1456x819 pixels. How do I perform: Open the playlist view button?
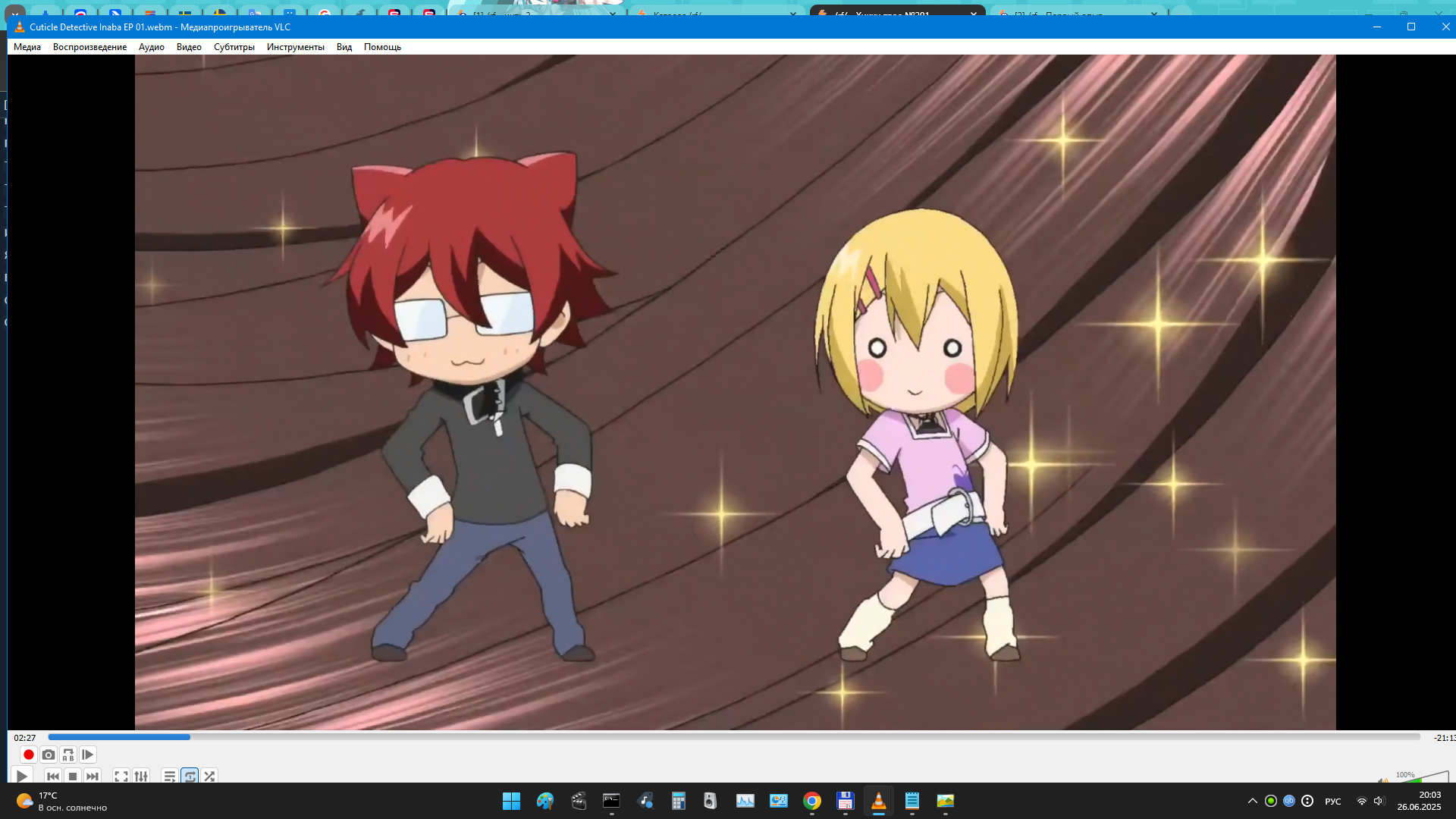pos(170,776)
